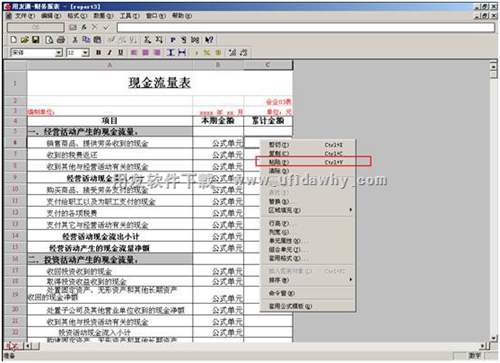Image resolution: width=500 pixels, height=363 pixels.
Task: Click the New file toolbar icon
Action: click(x=13, y=40)
